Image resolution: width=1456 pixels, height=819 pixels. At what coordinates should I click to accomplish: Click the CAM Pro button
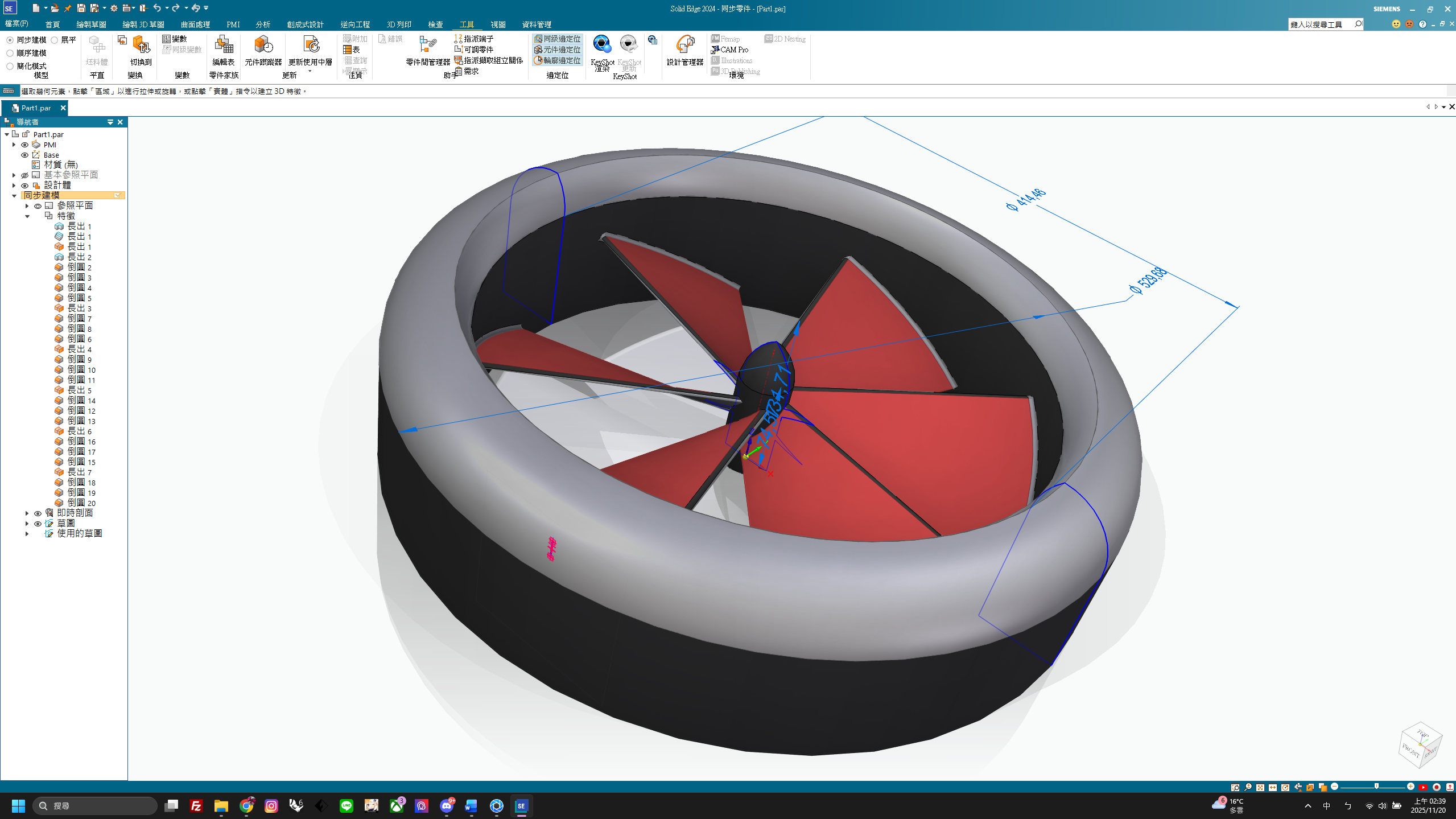click(733, 50)
